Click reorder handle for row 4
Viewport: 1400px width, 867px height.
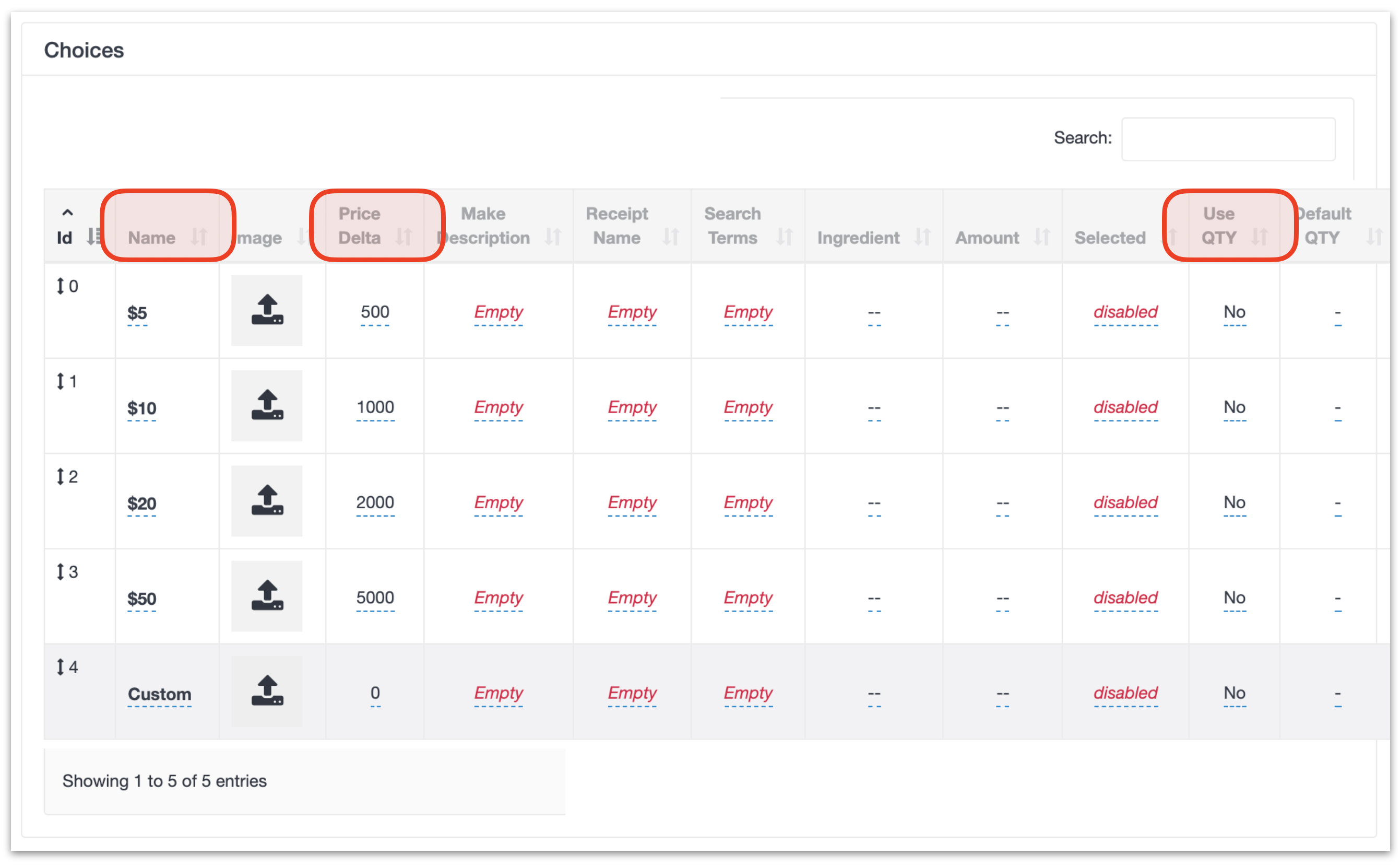60,666
